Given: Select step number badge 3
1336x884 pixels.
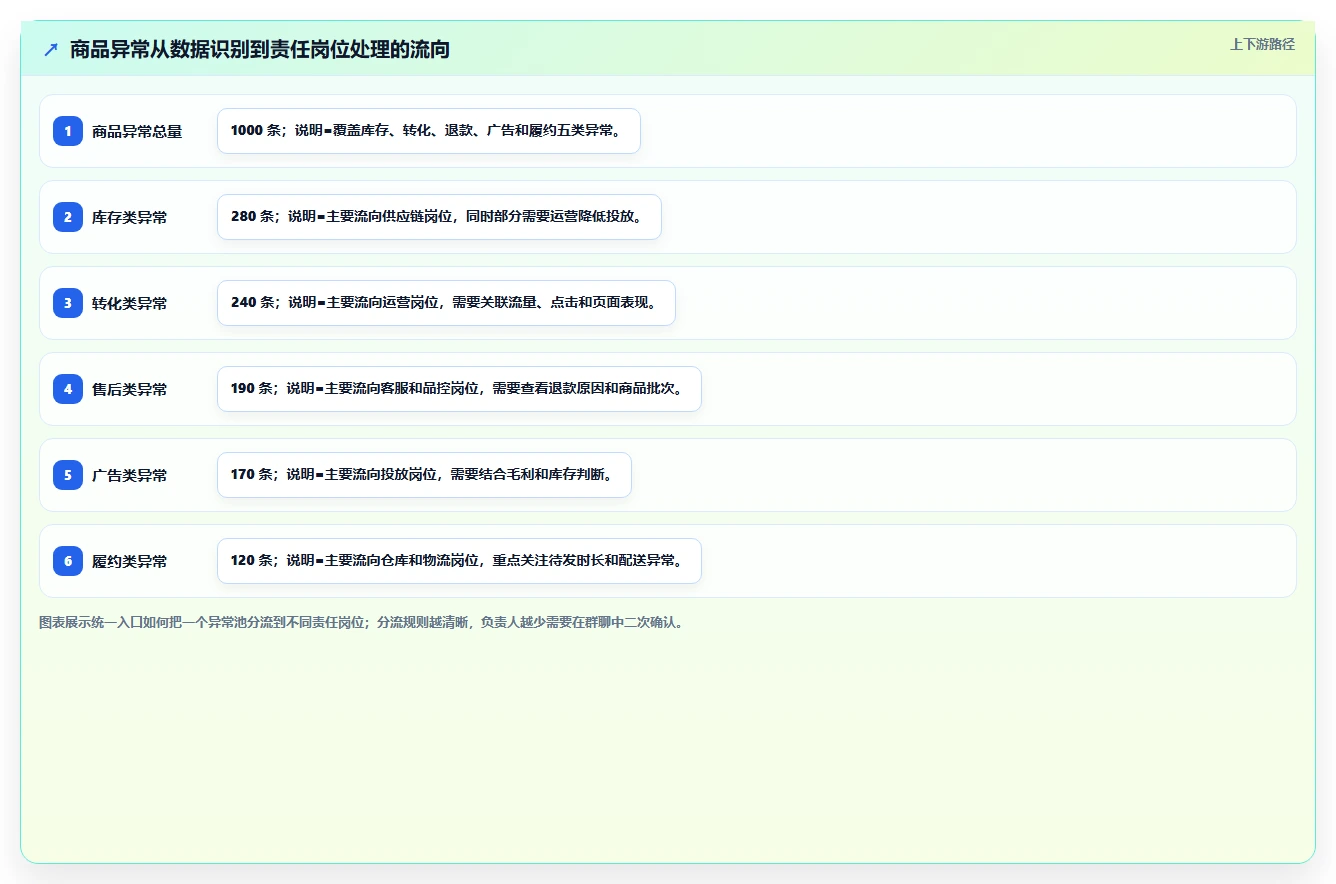Looking at the screenshot, I should [68, 303].
